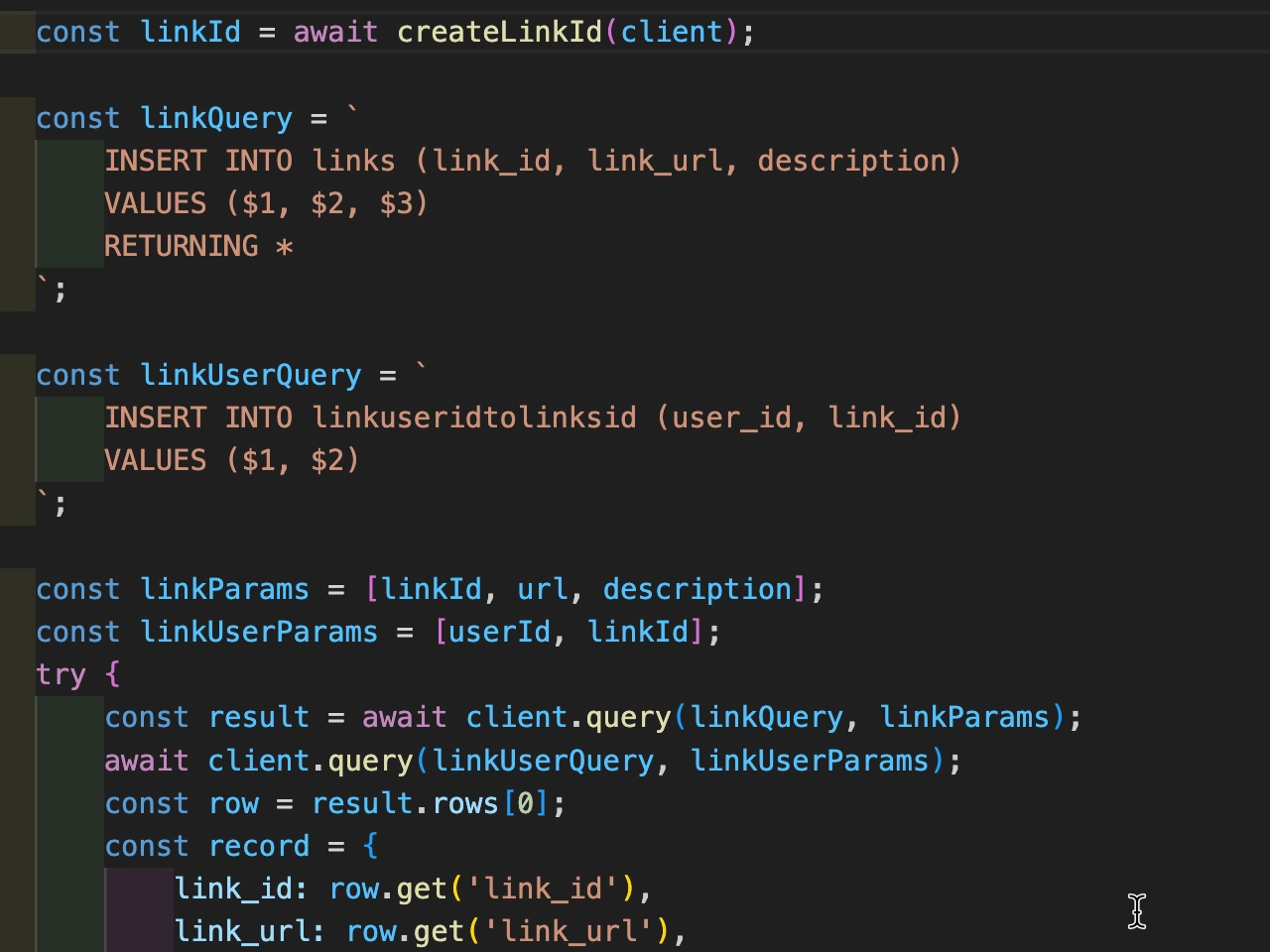Image resolution: width=1270 pixels, height=952 pixels.
Task: Click 'linkUserQuery' in its const declaration
Action: point(251,375)
